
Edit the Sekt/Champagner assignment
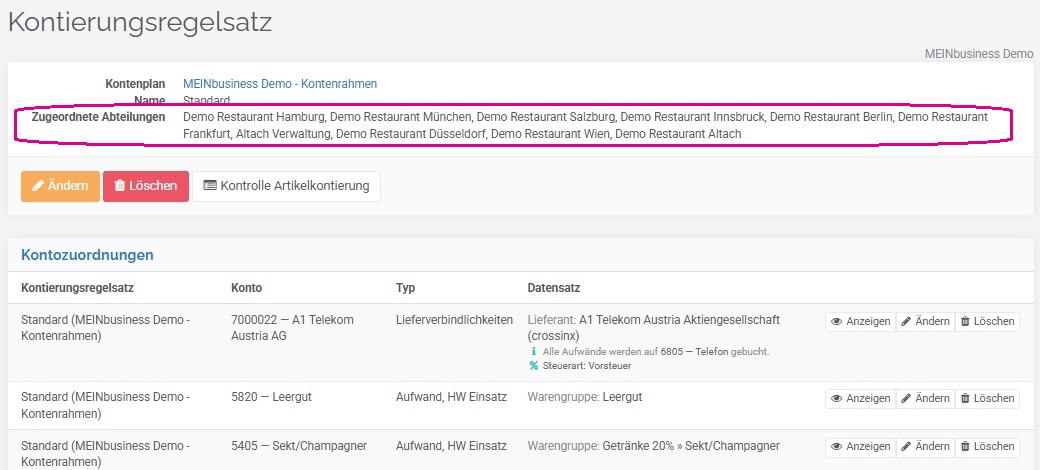(x=925, y=447)
